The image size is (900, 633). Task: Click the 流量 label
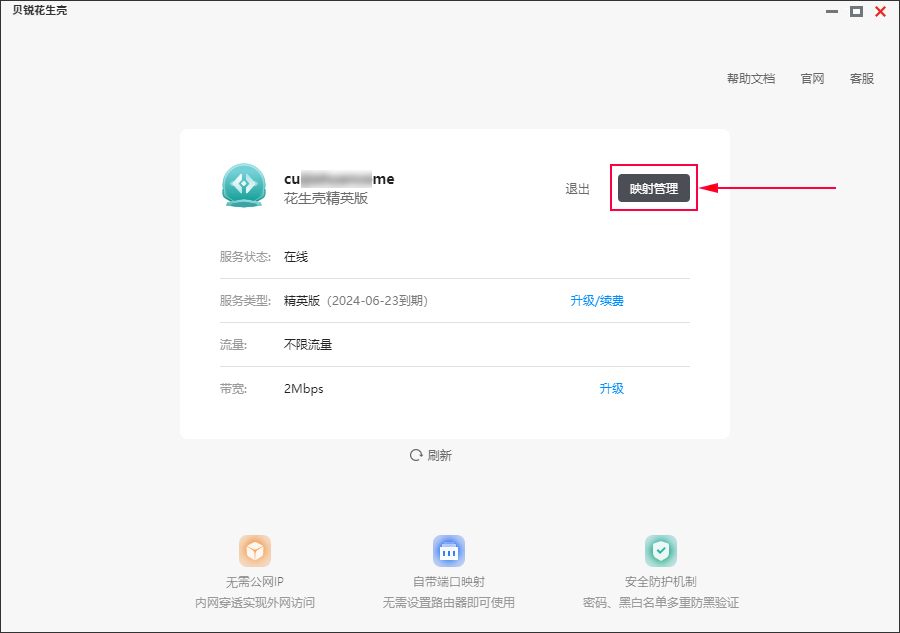[x=233, y=345]
